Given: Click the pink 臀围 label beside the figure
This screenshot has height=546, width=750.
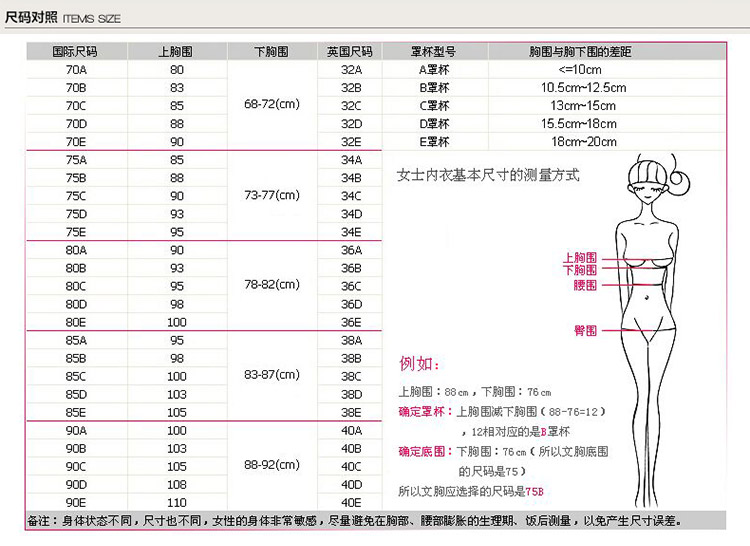Looking at the screenshot, I should [x=584, y=330].
